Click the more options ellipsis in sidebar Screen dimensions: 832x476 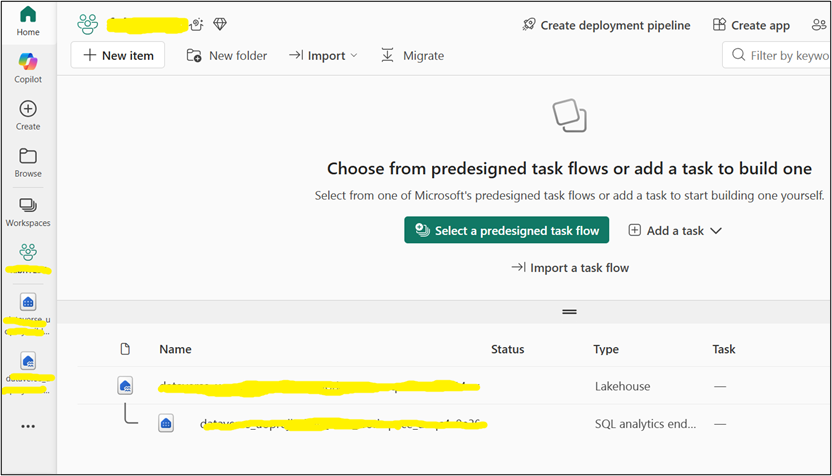pyautogui.click(x=28, y=426)
